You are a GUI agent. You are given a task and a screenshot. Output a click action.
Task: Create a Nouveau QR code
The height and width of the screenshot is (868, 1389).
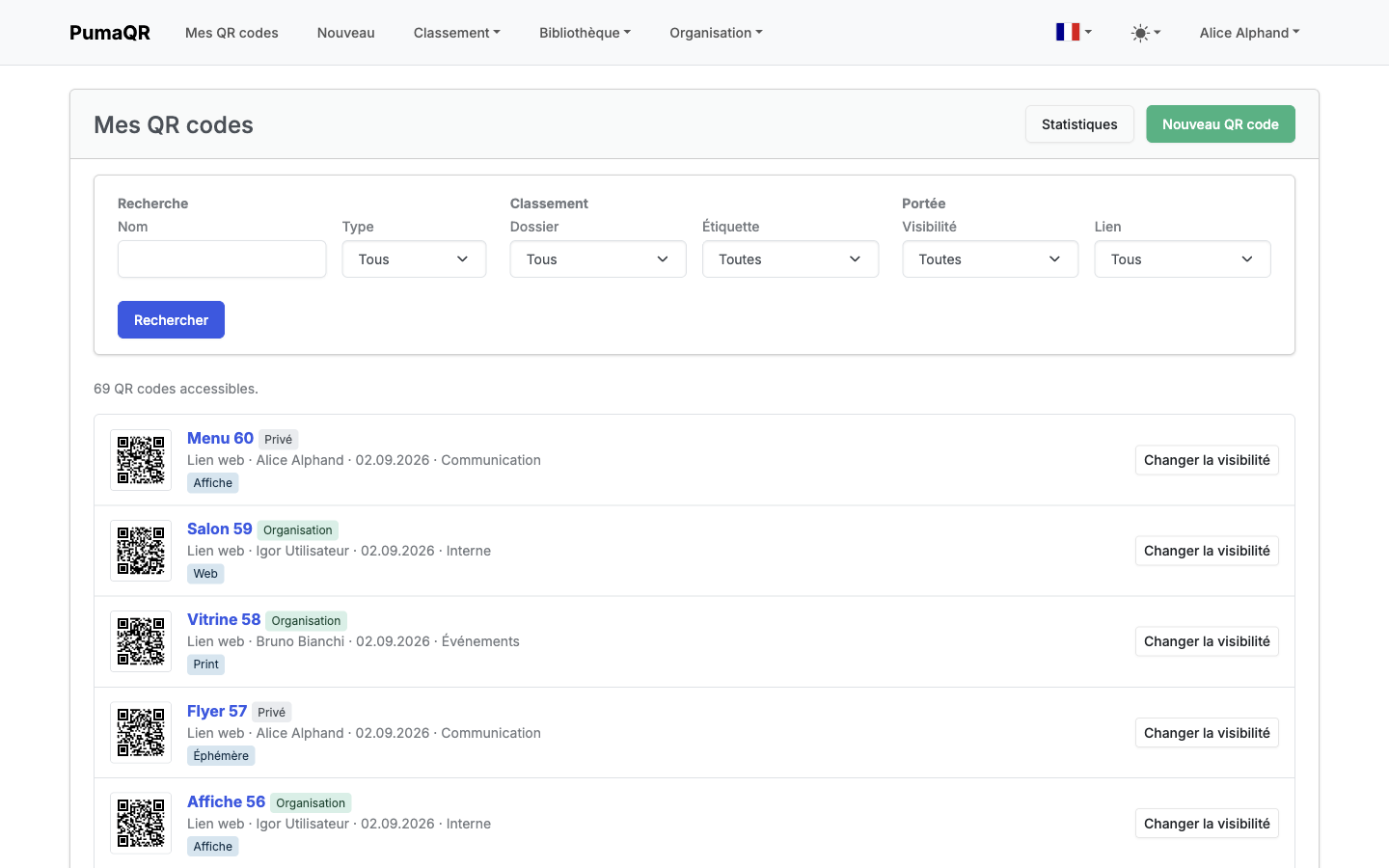tap(1220, 124)
